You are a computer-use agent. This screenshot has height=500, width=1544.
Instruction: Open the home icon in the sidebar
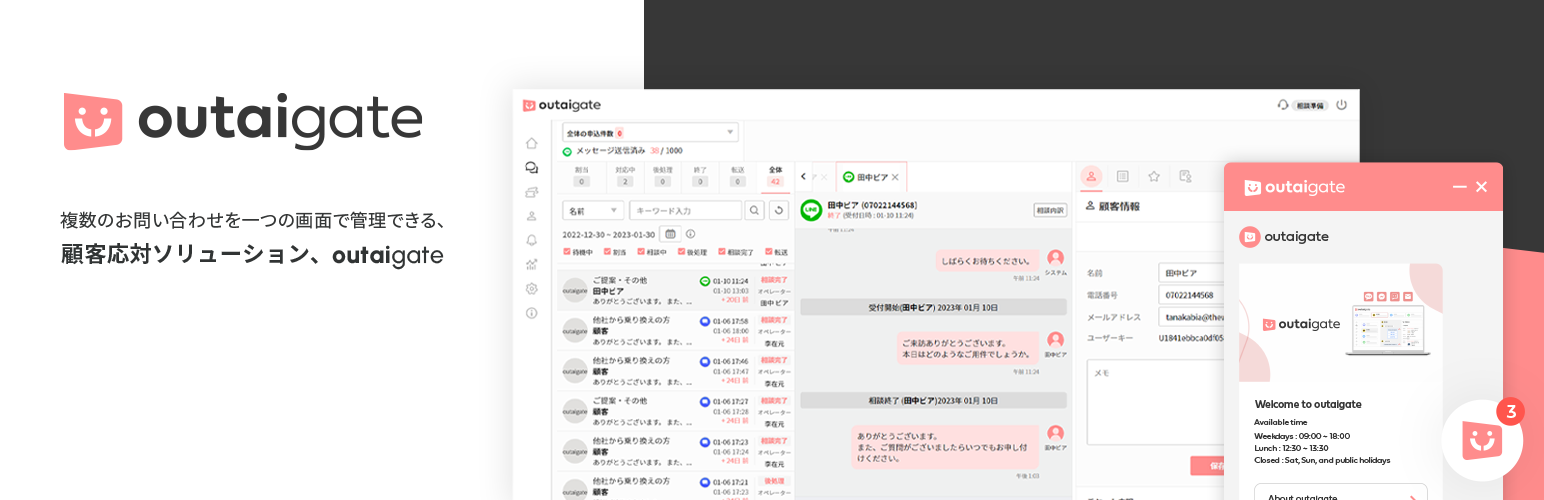[x=531, y=143]
